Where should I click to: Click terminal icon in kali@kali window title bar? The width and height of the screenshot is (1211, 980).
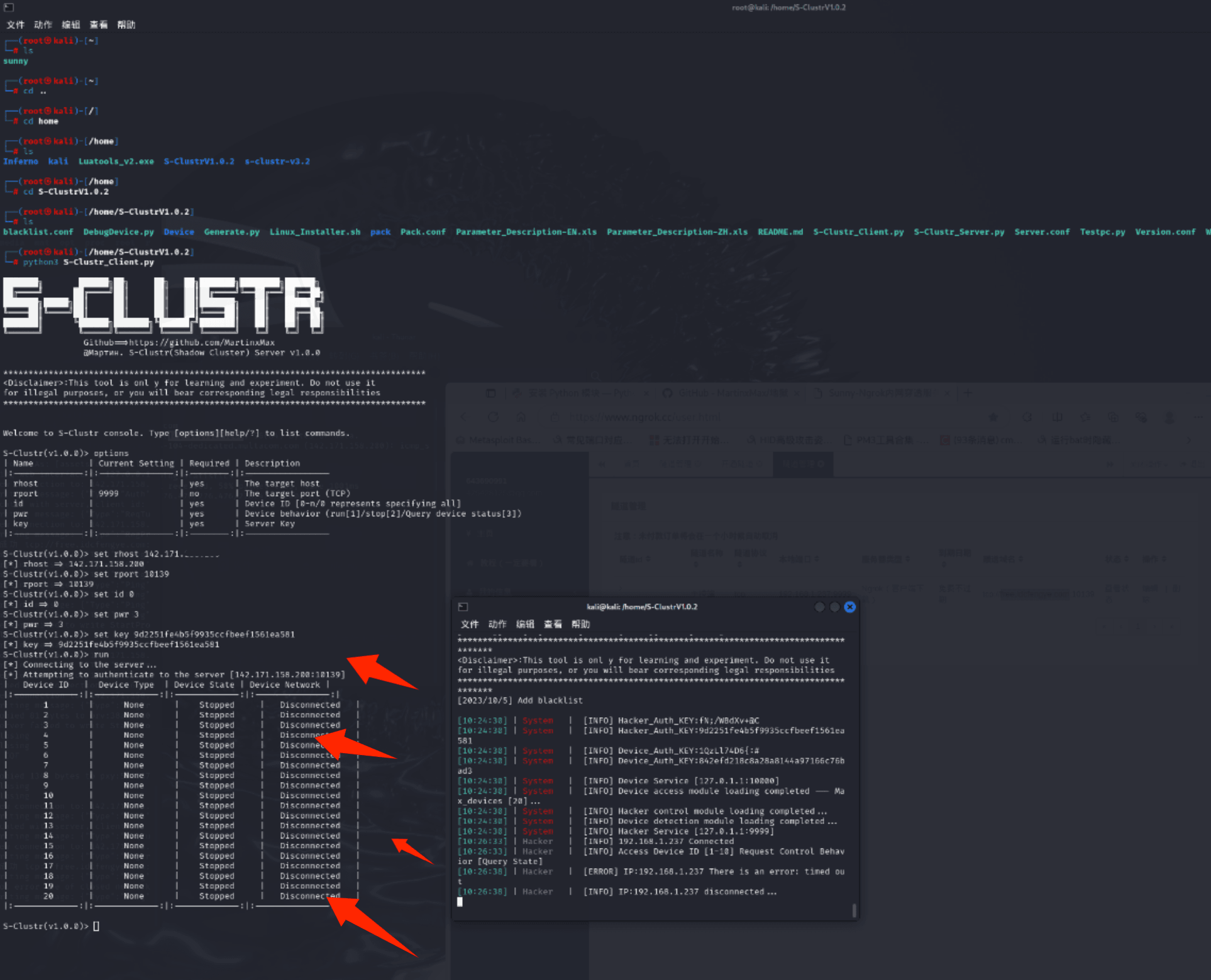[463, 607]
